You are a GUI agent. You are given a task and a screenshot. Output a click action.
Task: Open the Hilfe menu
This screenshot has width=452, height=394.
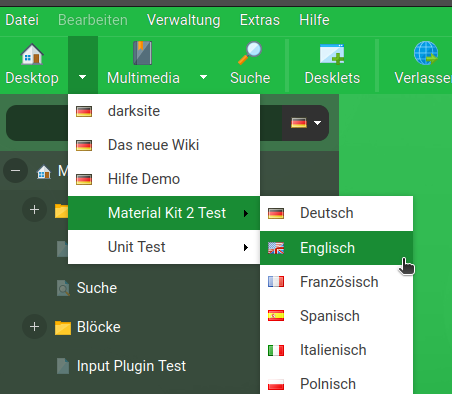314,20
